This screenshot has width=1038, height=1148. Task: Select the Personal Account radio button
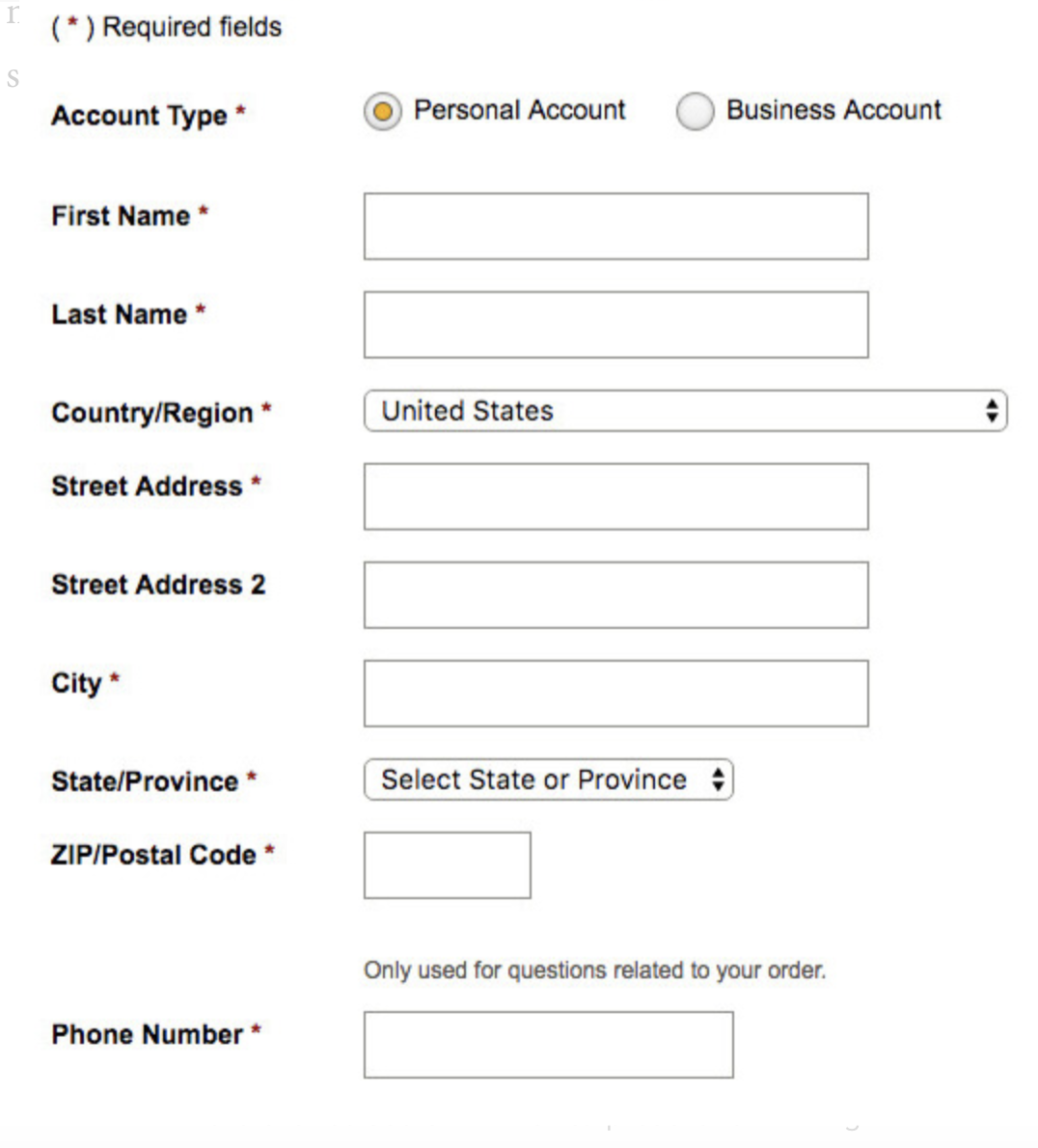(x=383, y=111)
